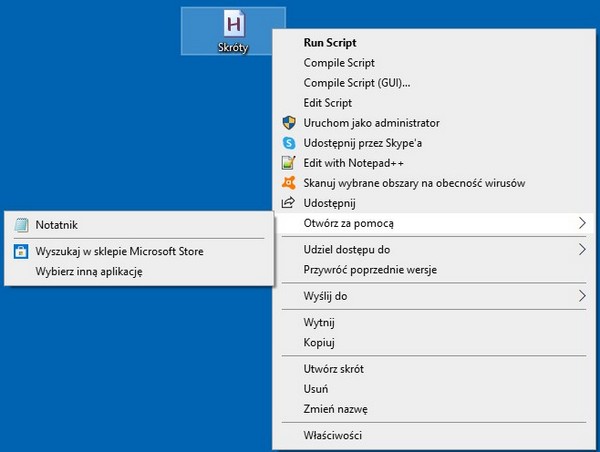This screenshot has width=600, height=452.
Task: Click the shield icon beside Uruchom jako administrator
Action: click(x=289, y=123)
